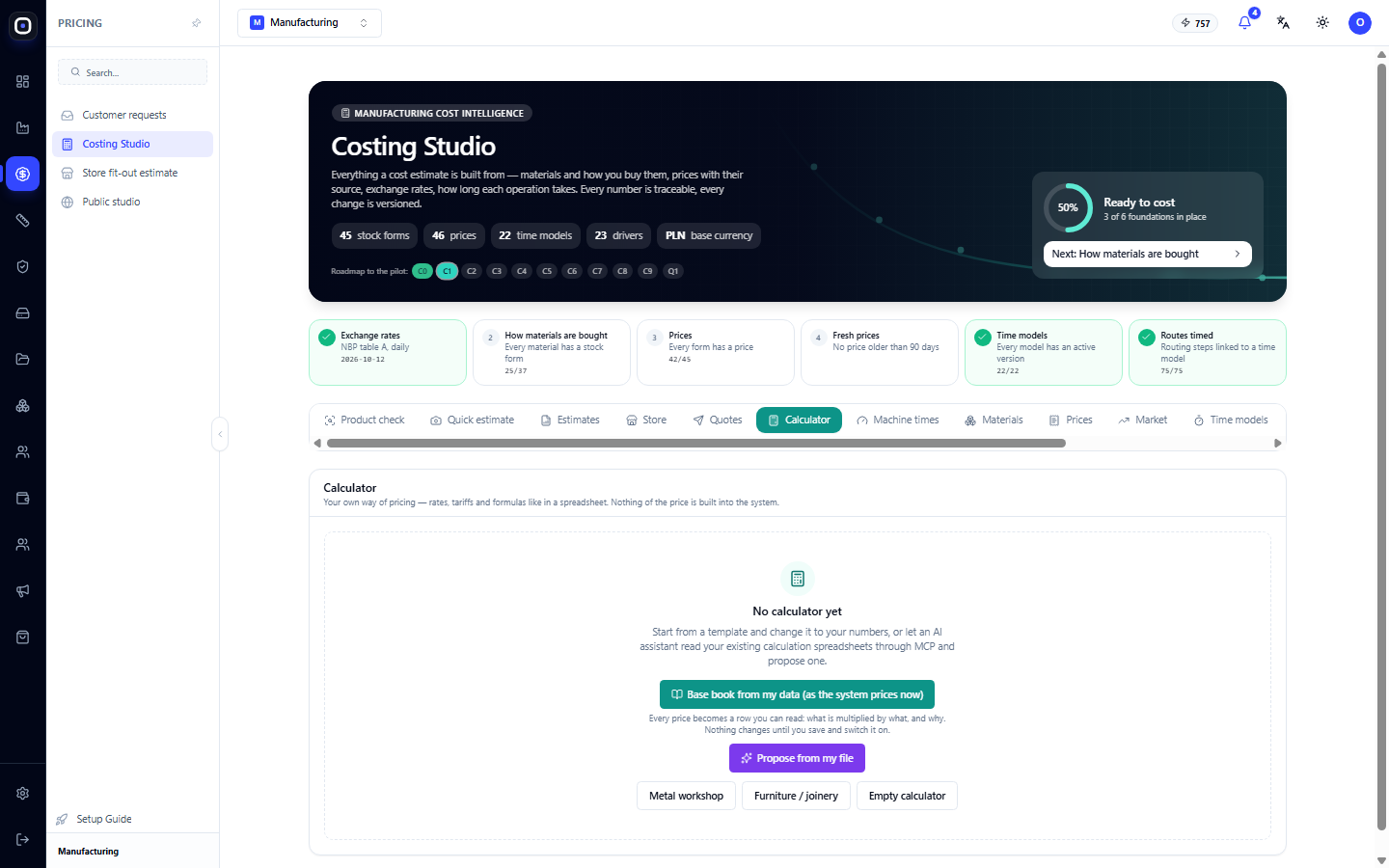Screen dimensions: 1389x868
Task: Open the Fresh prices foundation card
Action: point(880,352)
